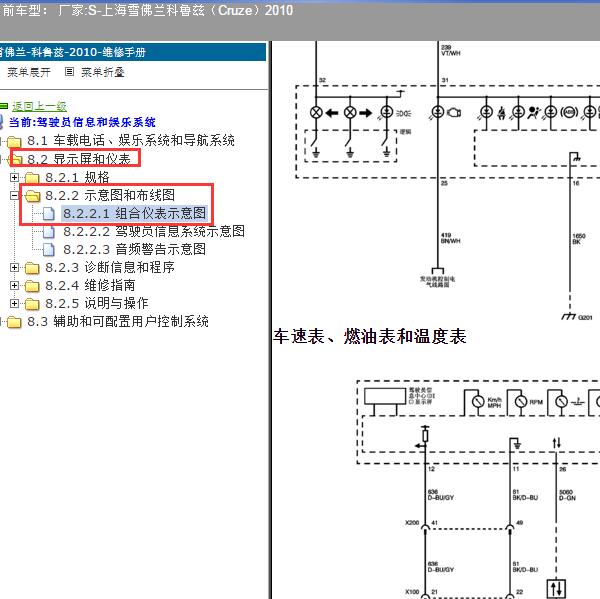600x599 pixels.
Task: Click the page icon of 8.2.2.2
Action: click(x=49, y=232)
